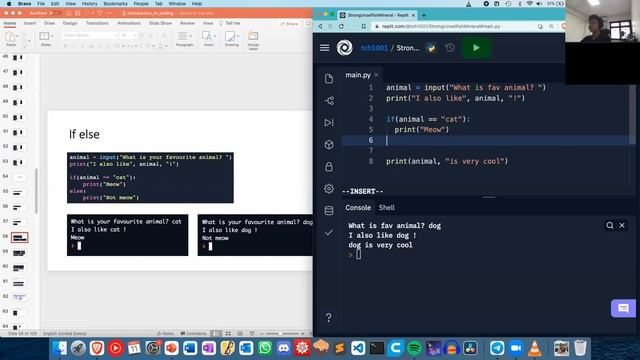Open the Paragraph dropdown in PowerPoint

coord(184,39)
